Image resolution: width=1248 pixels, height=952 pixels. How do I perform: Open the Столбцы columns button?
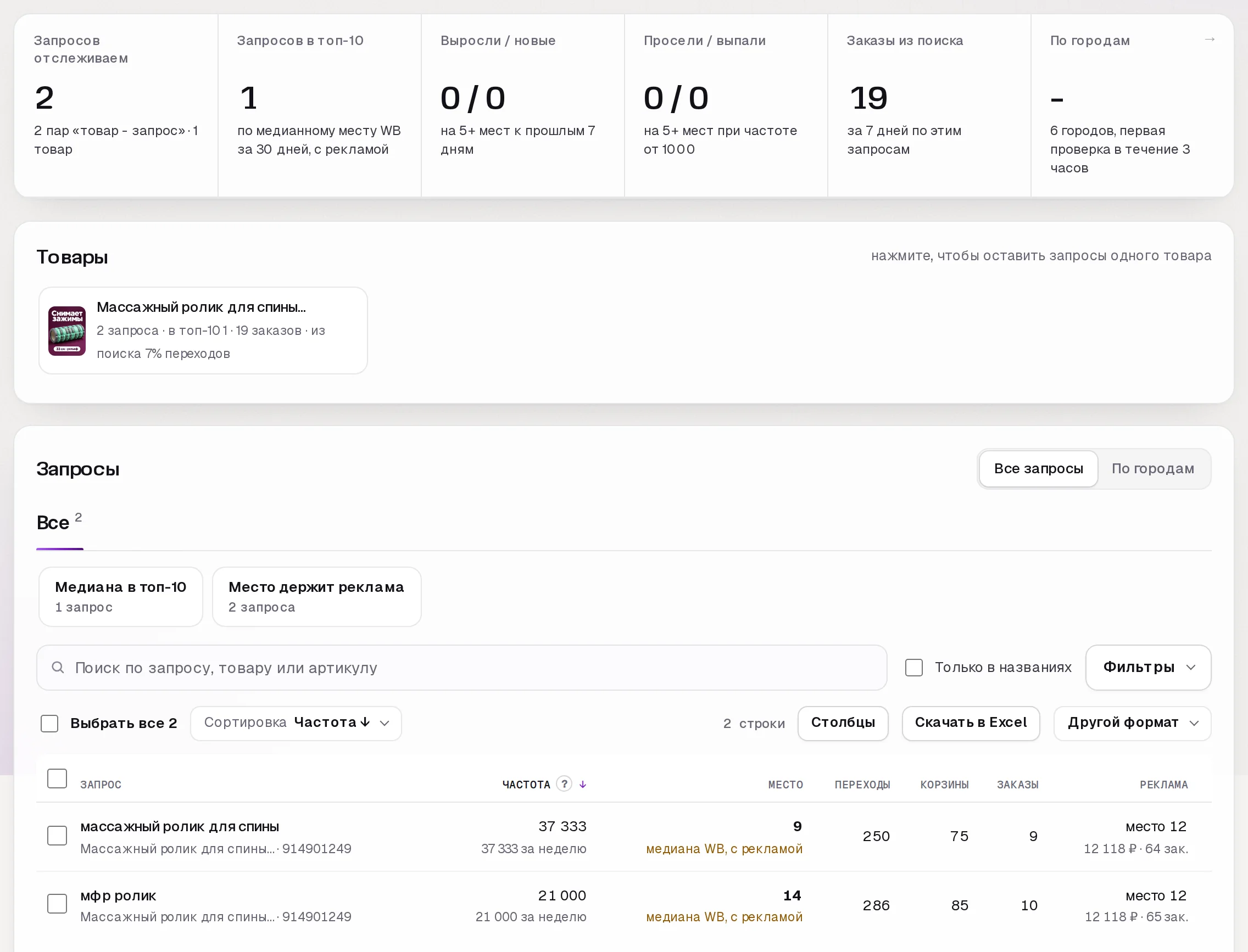click(x=843, y=723)
